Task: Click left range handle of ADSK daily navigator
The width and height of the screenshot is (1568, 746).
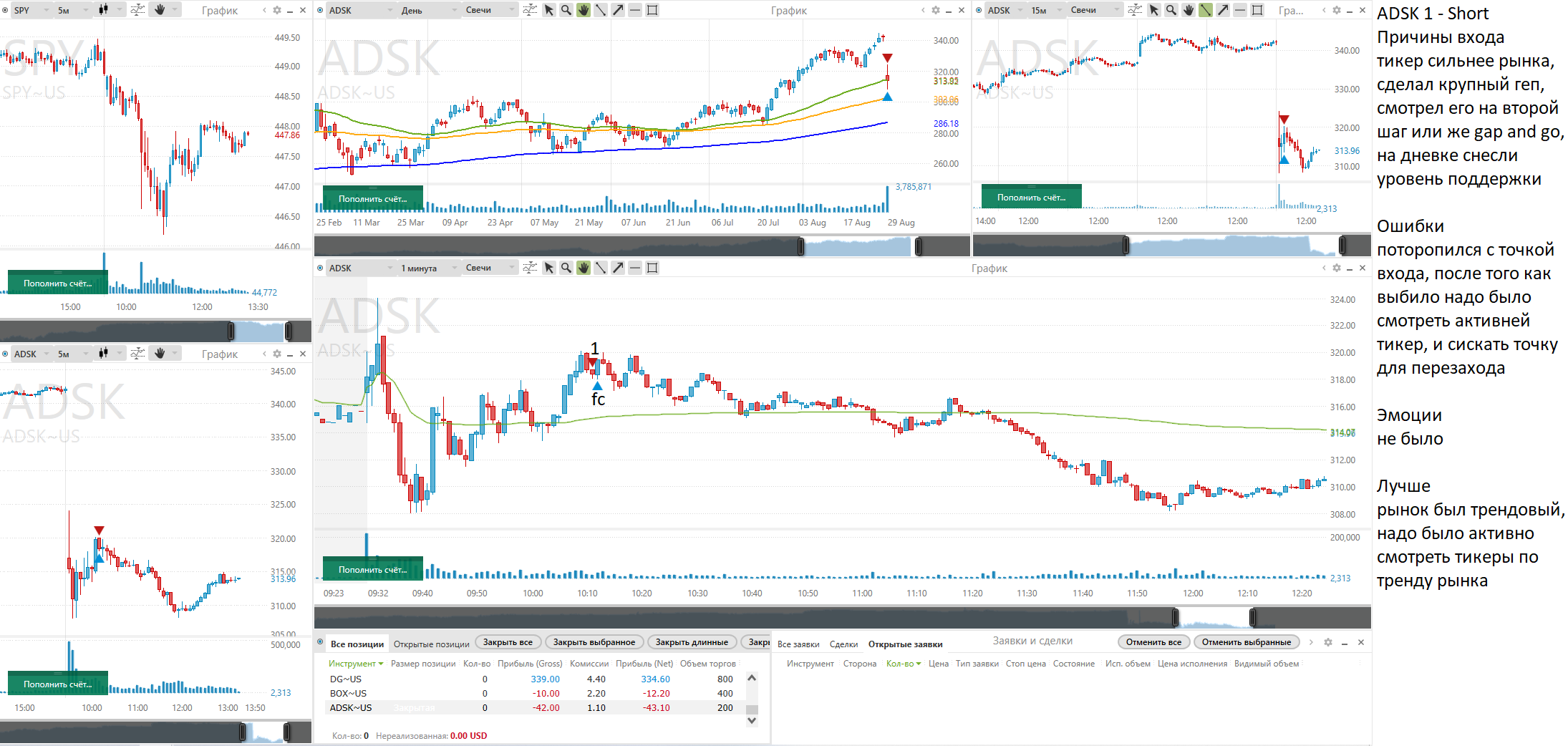Action: [800, 247]
